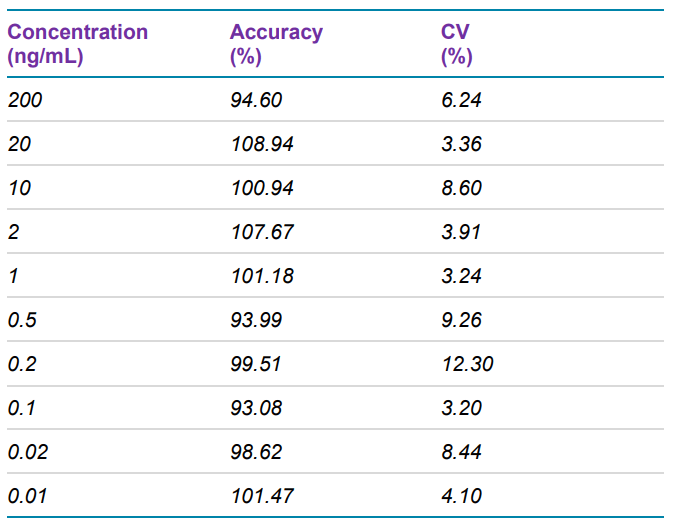Click CV value 6.24
677x528 pixels.
click(x=461, y=100)
